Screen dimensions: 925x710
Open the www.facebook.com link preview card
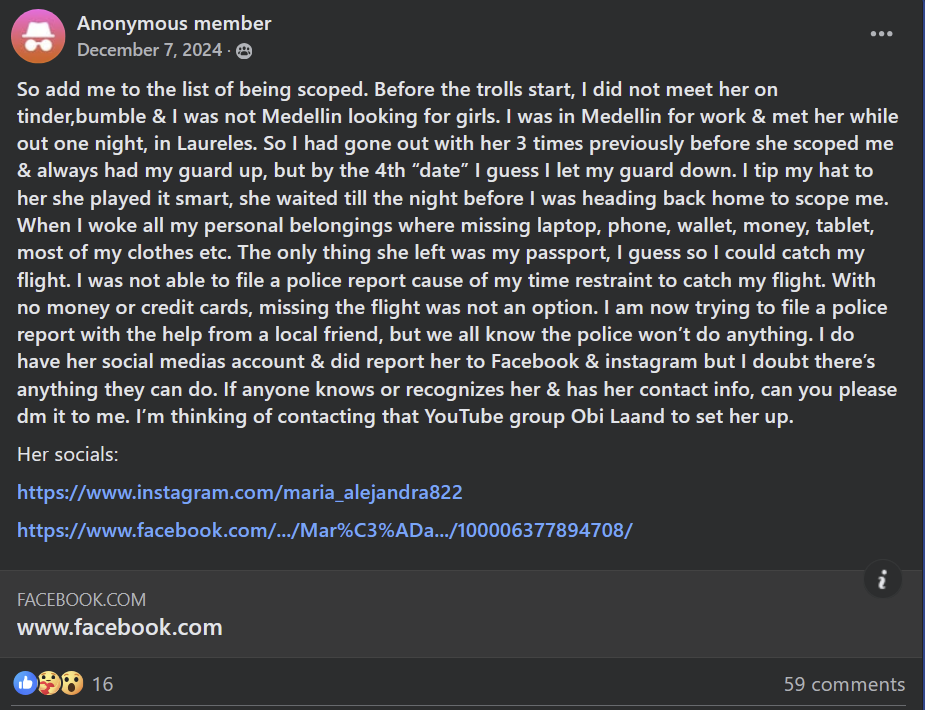tap(462, 614)
